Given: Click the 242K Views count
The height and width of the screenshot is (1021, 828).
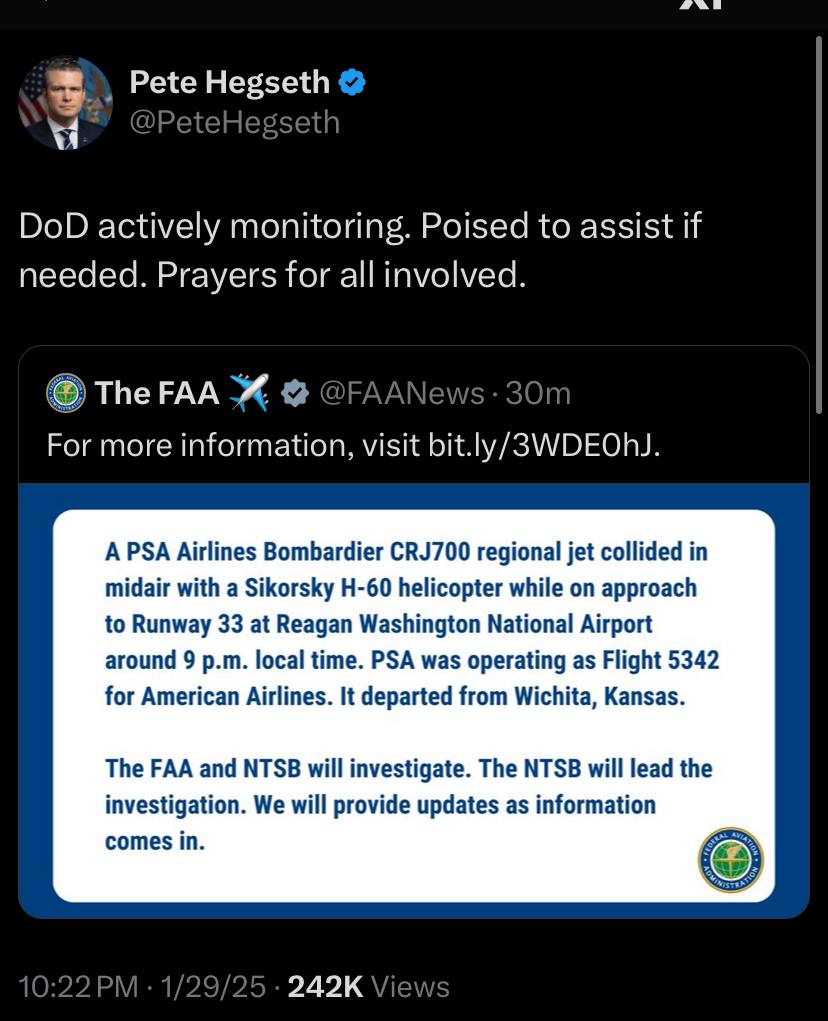Looking at the screenshot, I should click(x=368, y=986).
